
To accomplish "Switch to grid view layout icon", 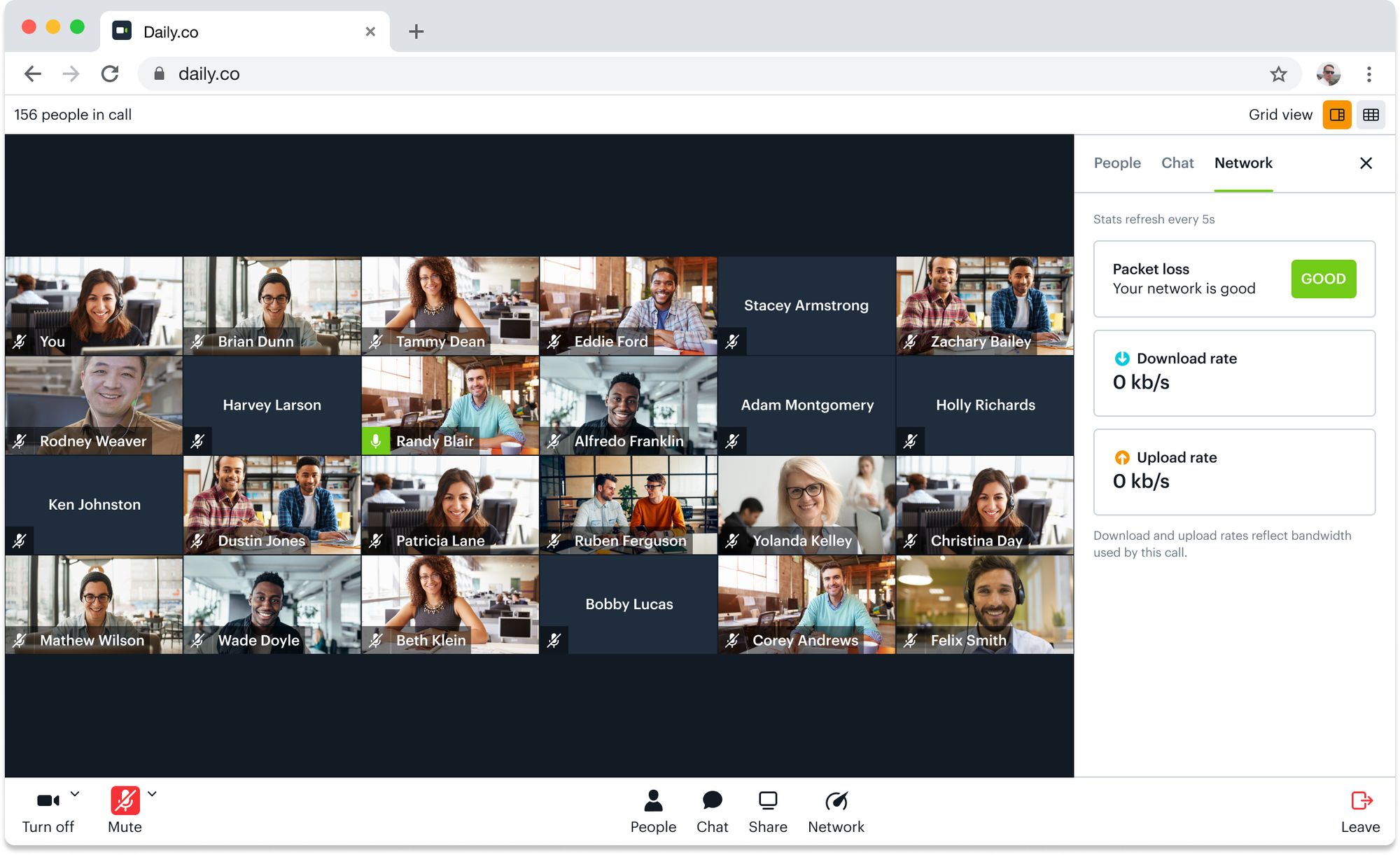I will (1371, 115).
